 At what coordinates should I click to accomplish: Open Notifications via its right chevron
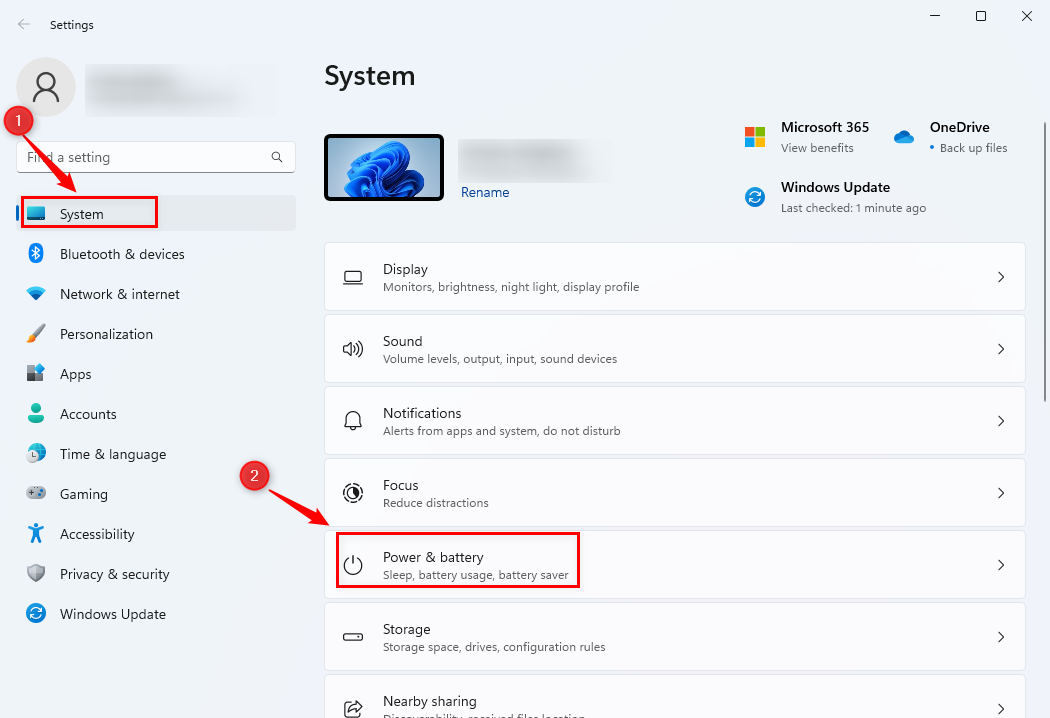point(1001,421)
